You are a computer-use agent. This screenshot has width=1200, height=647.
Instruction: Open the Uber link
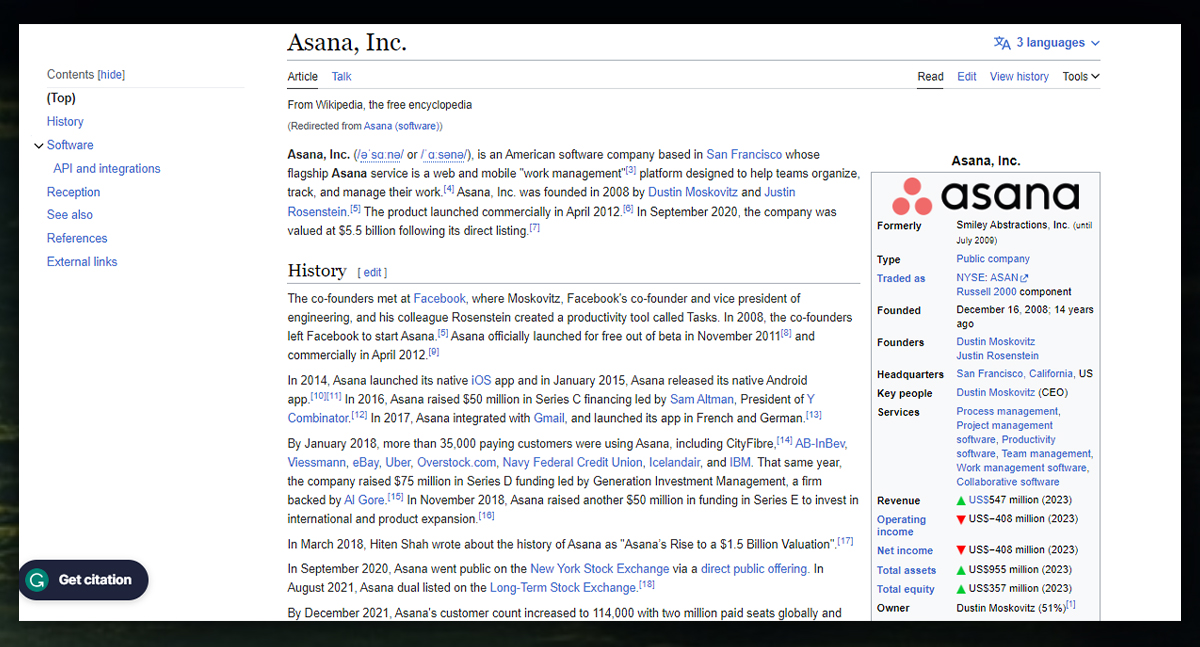[x=398, y=463]
